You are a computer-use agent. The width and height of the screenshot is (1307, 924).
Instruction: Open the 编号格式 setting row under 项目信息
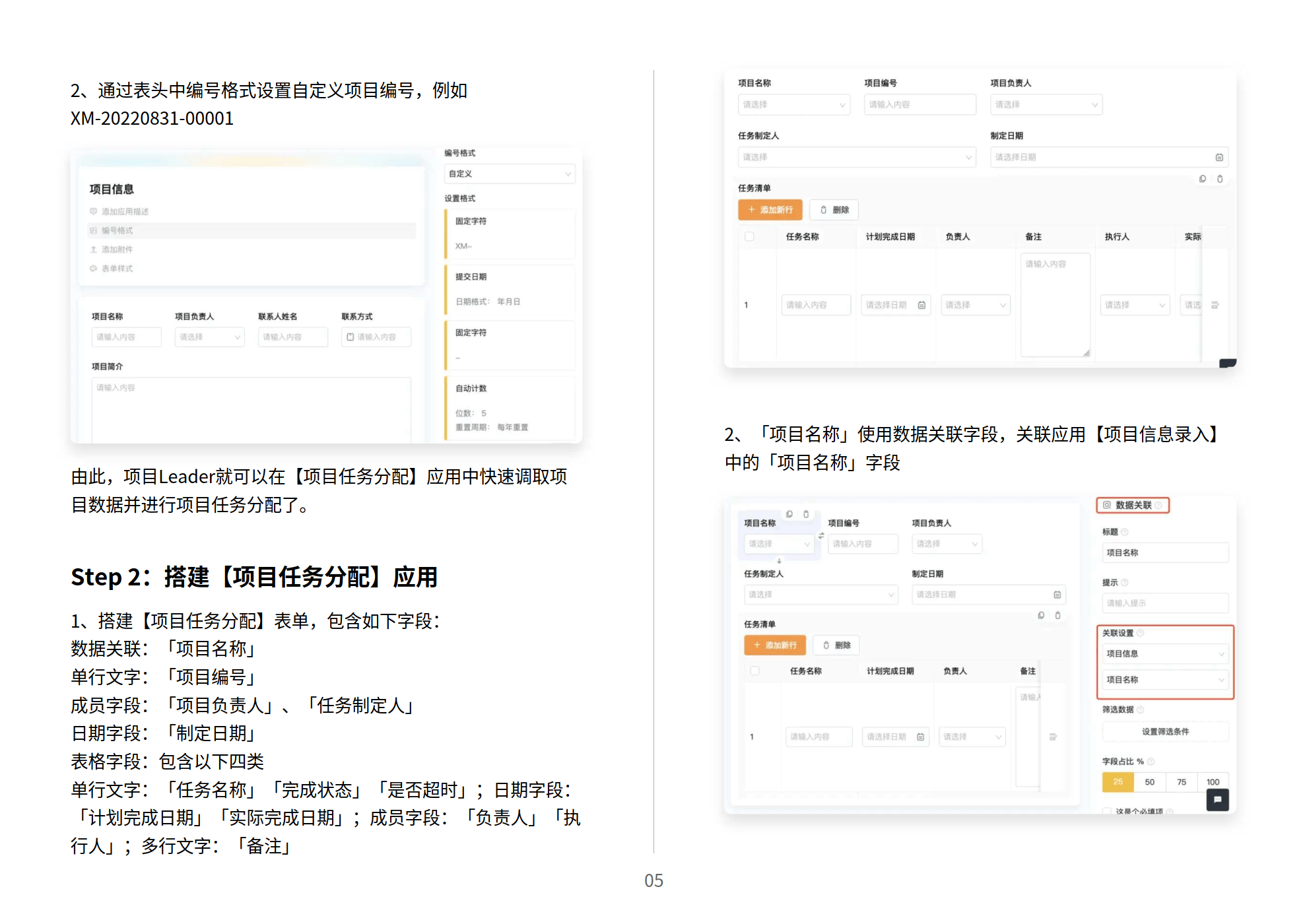pyautogui.click(x=251, y=230)
